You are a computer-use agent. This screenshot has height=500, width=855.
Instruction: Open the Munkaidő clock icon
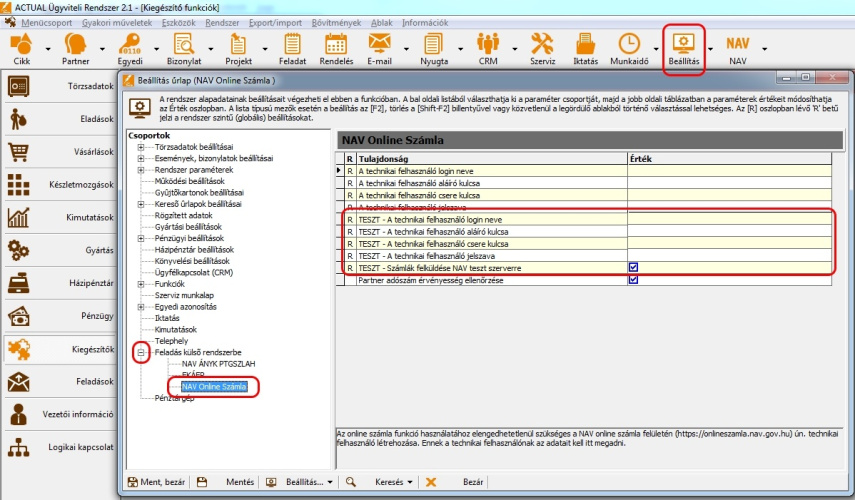pos(629,47)
